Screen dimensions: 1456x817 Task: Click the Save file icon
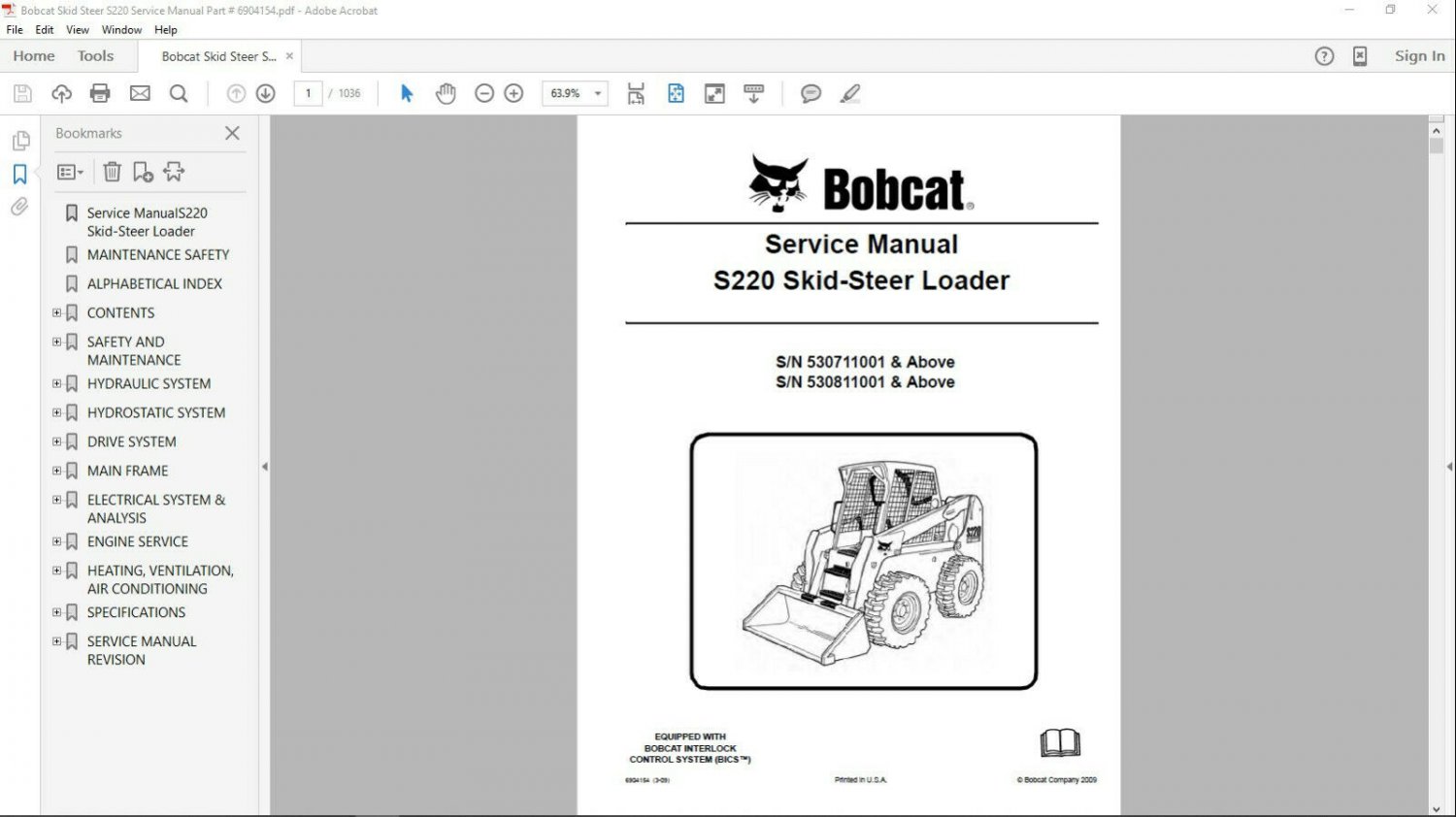click(22, 94)
